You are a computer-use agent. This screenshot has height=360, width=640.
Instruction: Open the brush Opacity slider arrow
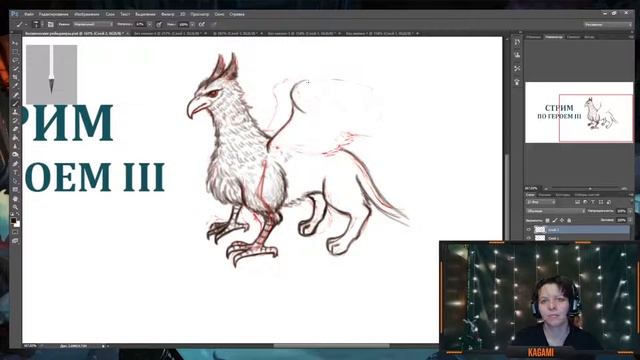[x=150, y=24]
